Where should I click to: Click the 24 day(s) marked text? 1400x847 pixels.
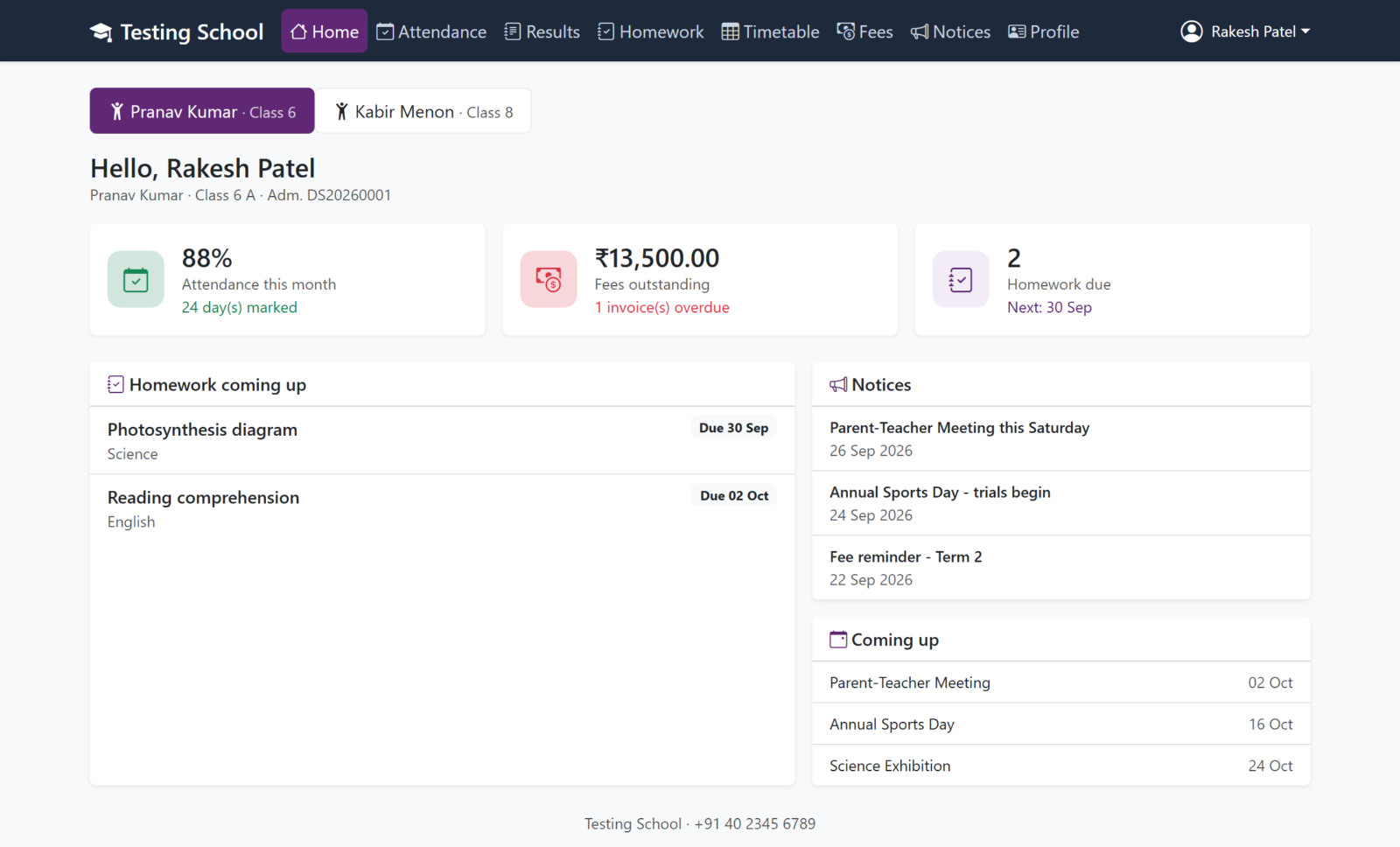click(240, 307)
